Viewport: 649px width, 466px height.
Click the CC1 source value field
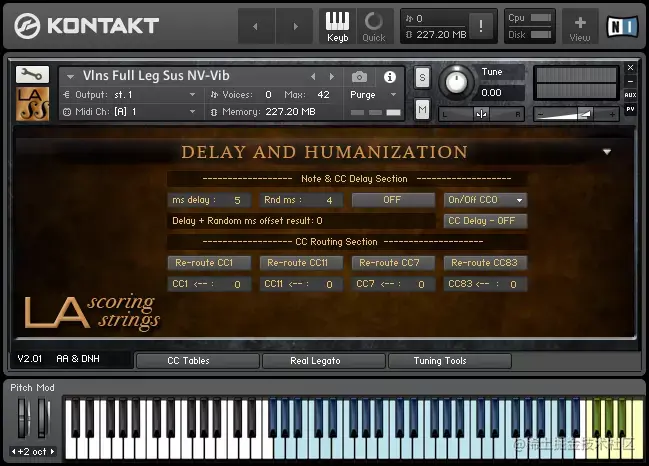(x=209, y=284)
